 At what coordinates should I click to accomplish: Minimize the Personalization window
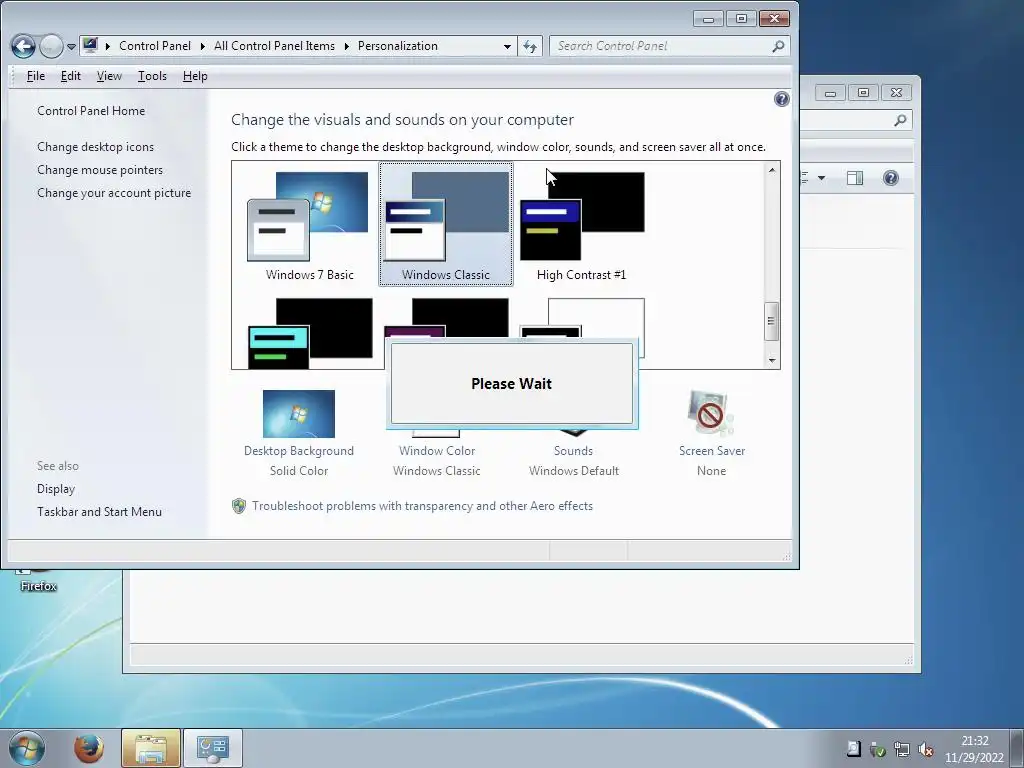point(708,19)
